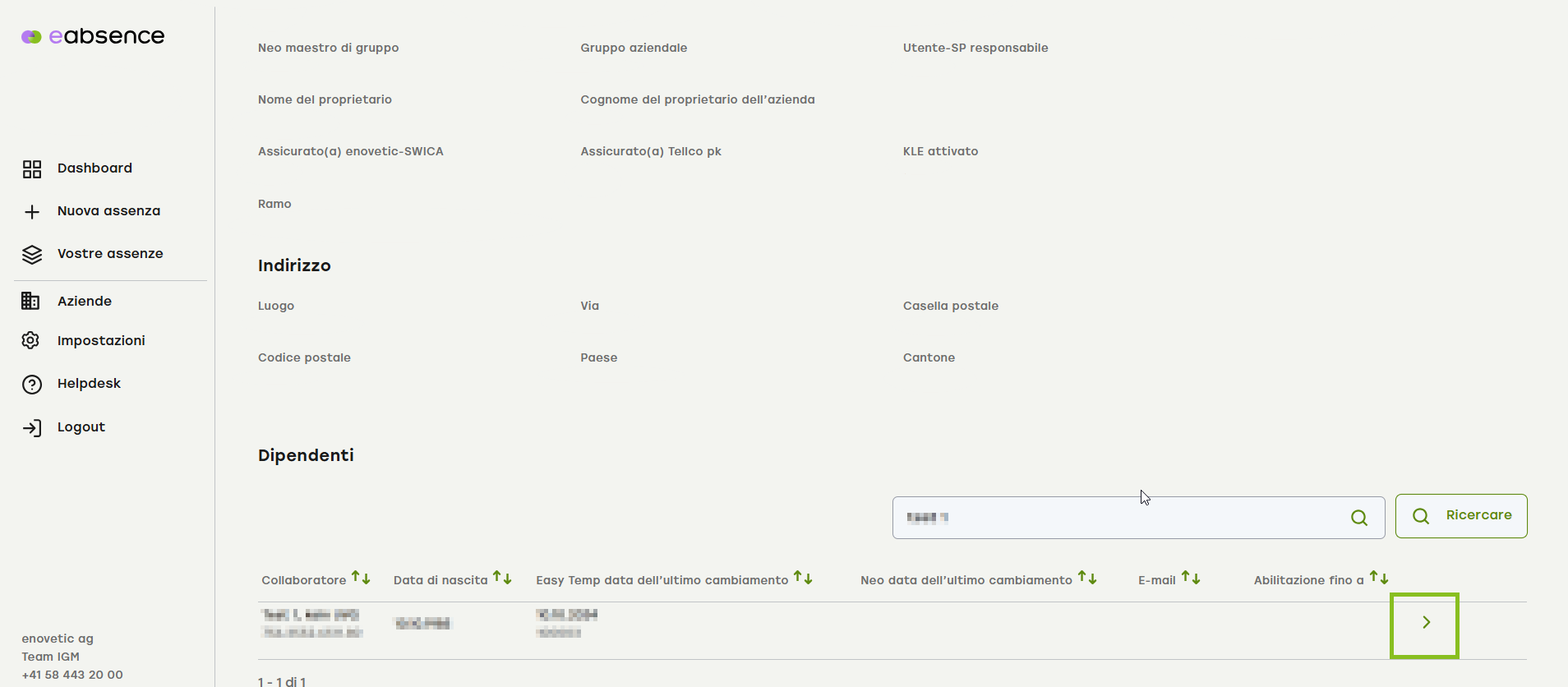Click the magnifier icon inside search field
The width and height of the screenshot is (1568, 687).
point(1359,518)
